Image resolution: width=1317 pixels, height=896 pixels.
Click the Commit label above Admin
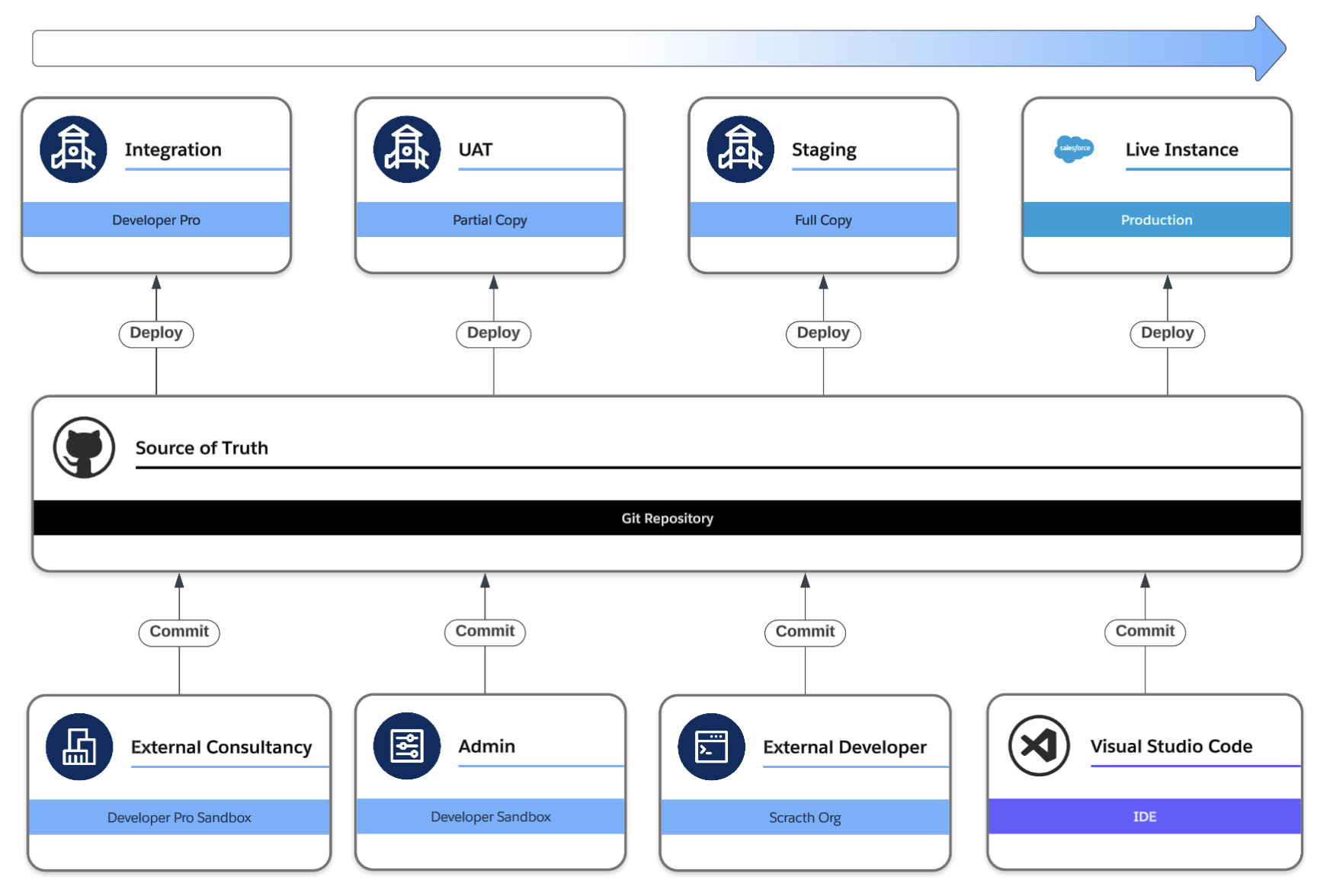485,632
